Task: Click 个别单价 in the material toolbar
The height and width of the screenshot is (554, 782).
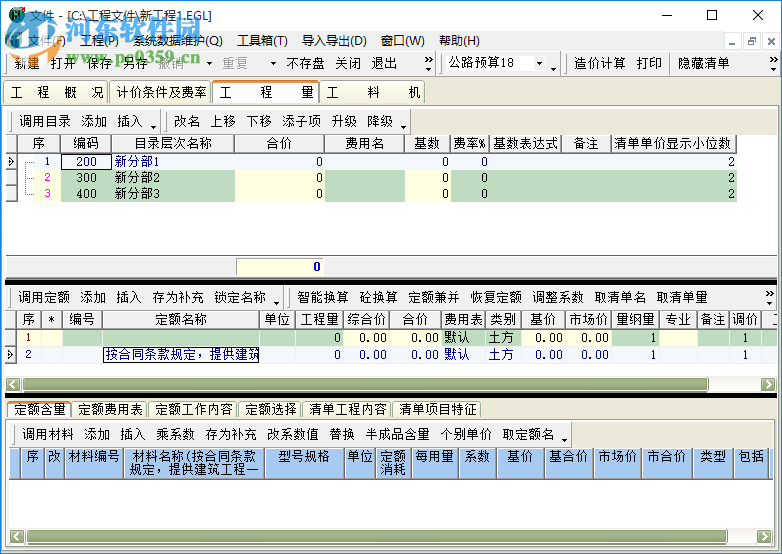Action: tap(466, 434)
